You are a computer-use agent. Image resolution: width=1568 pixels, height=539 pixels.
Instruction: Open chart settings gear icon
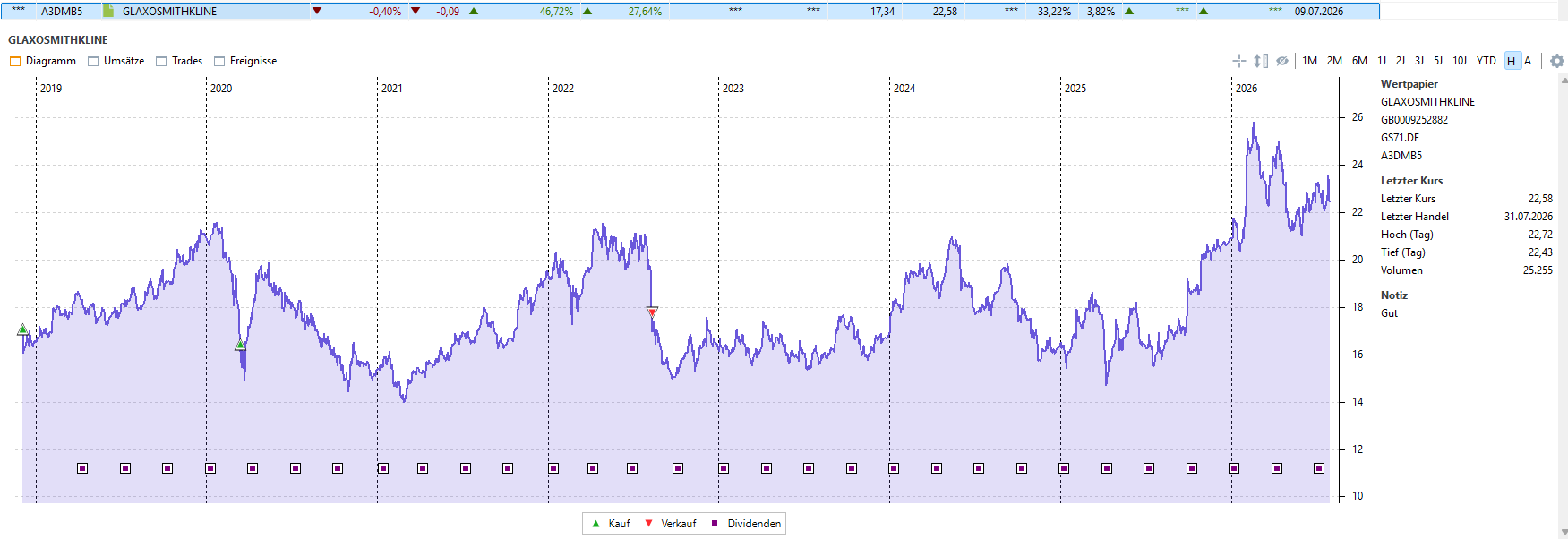tap(1557, 61)
